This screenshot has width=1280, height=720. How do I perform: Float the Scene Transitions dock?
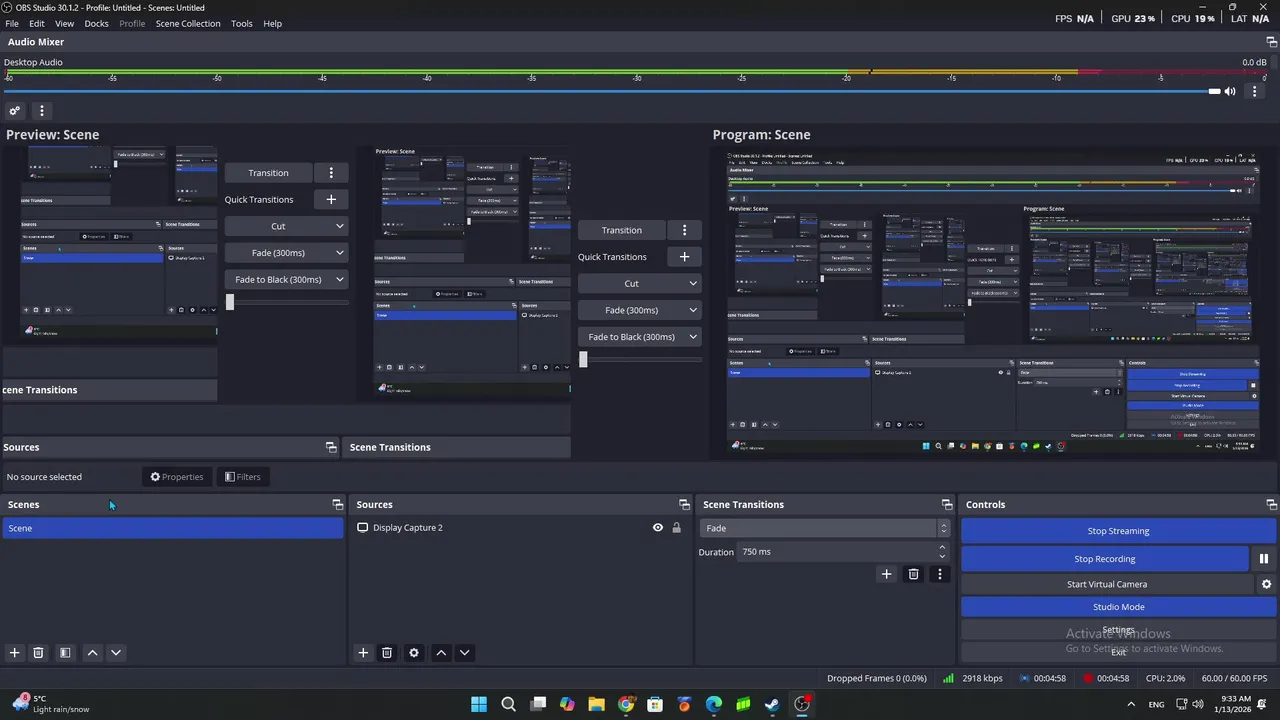click(947, 505)
